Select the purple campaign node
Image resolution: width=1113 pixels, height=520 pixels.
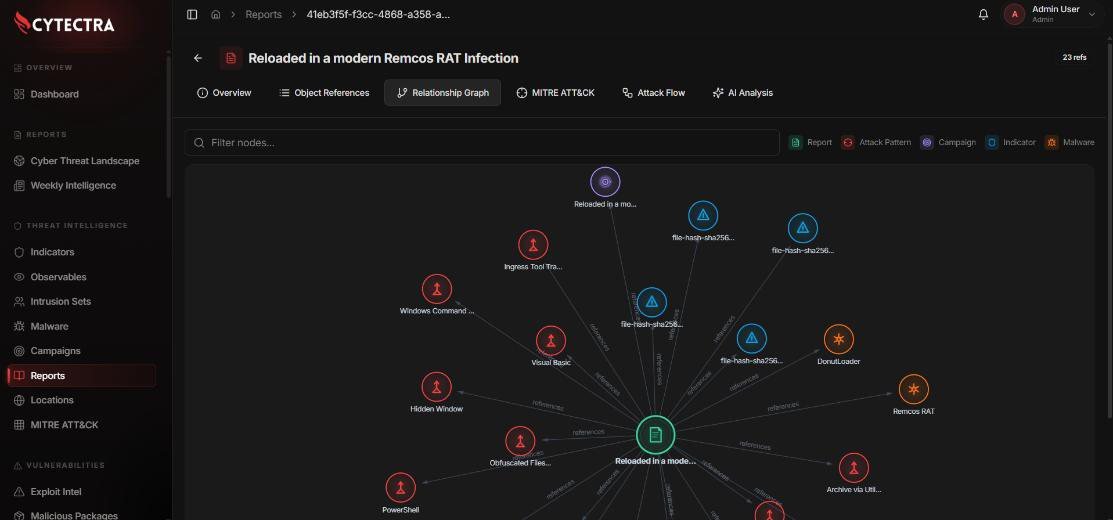coord(605,182)
